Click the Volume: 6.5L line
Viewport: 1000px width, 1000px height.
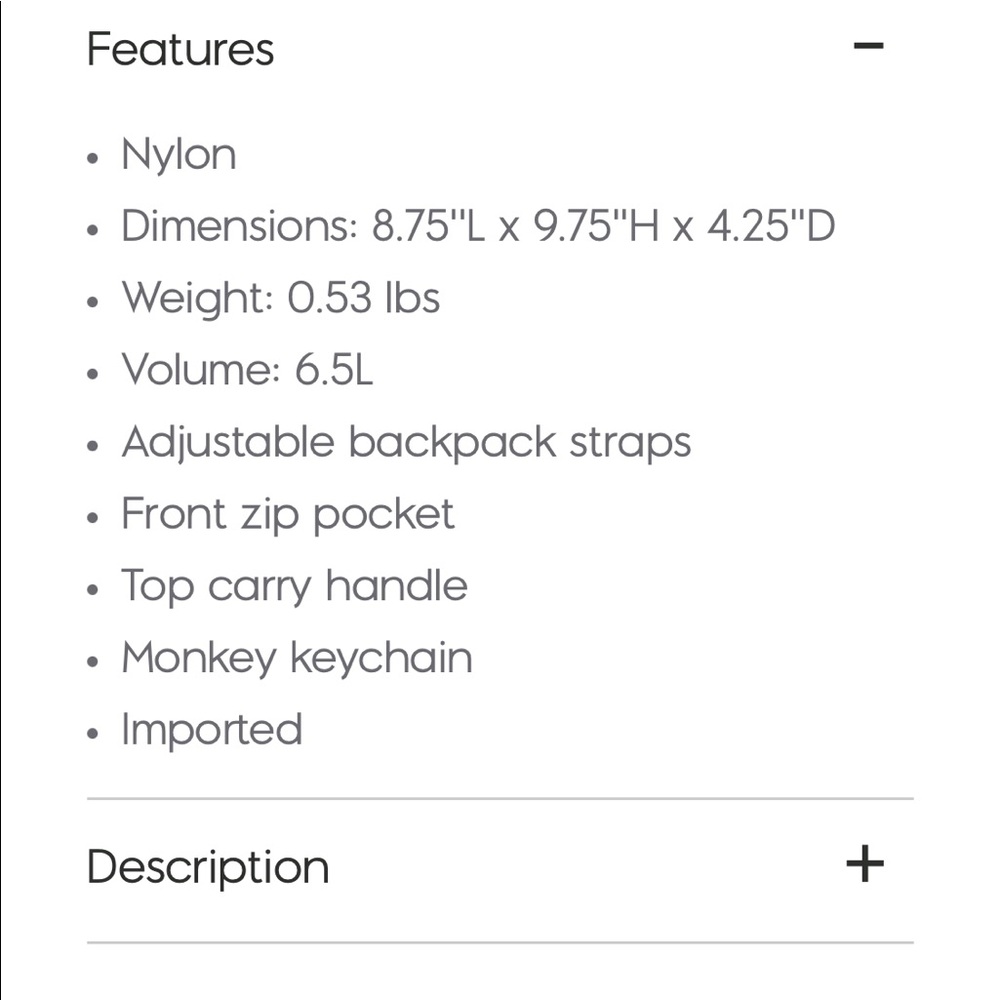pyautogui.click(x=247, y=369)
